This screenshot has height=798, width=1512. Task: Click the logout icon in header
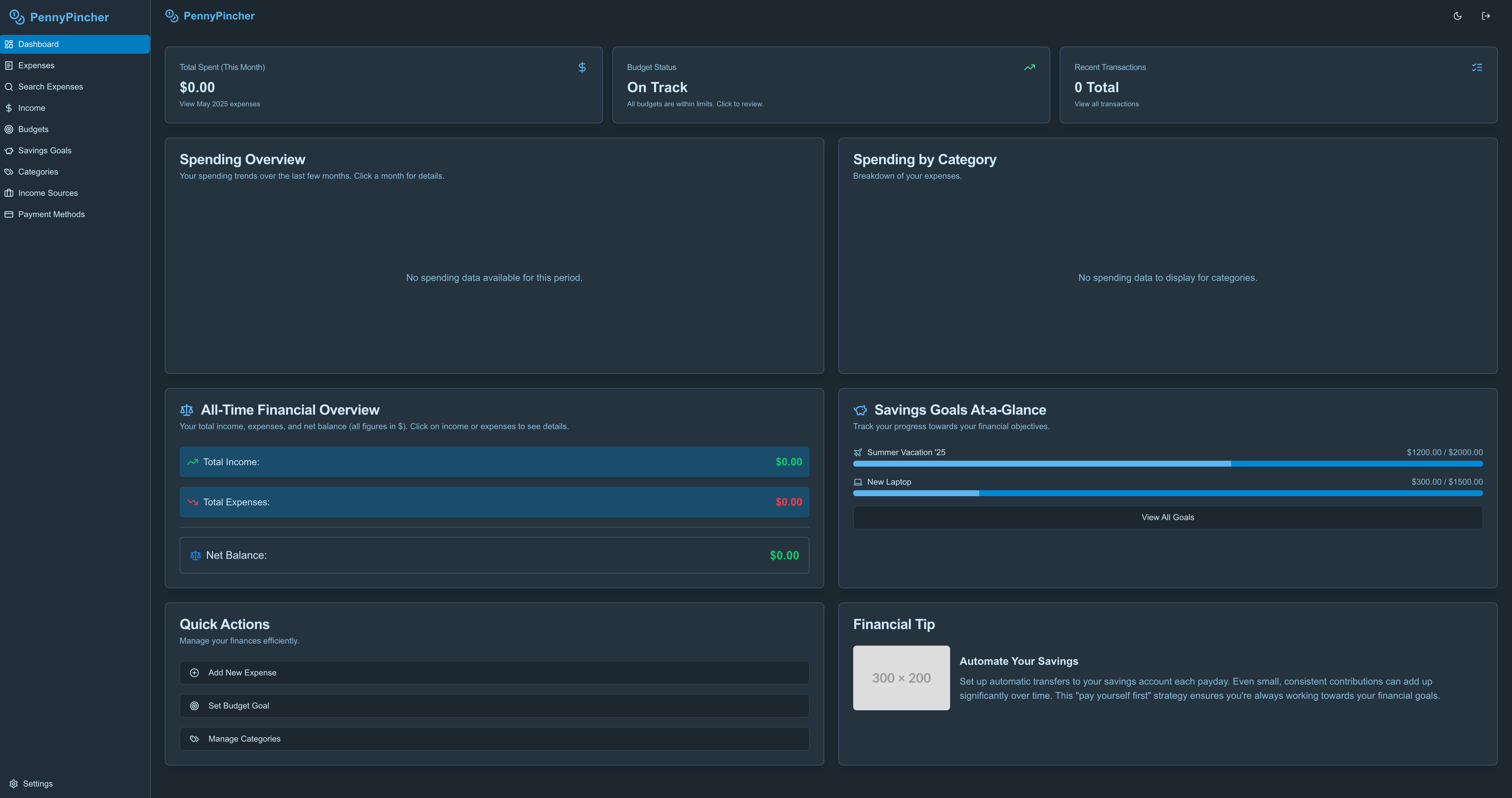[1486, 16]
